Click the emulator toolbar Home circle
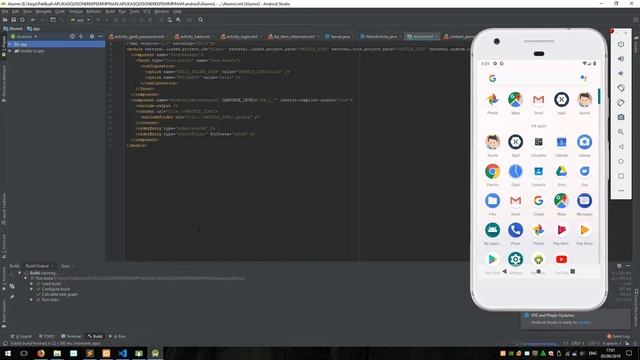The height and width of the screenshot is (360, 640). 621,161
